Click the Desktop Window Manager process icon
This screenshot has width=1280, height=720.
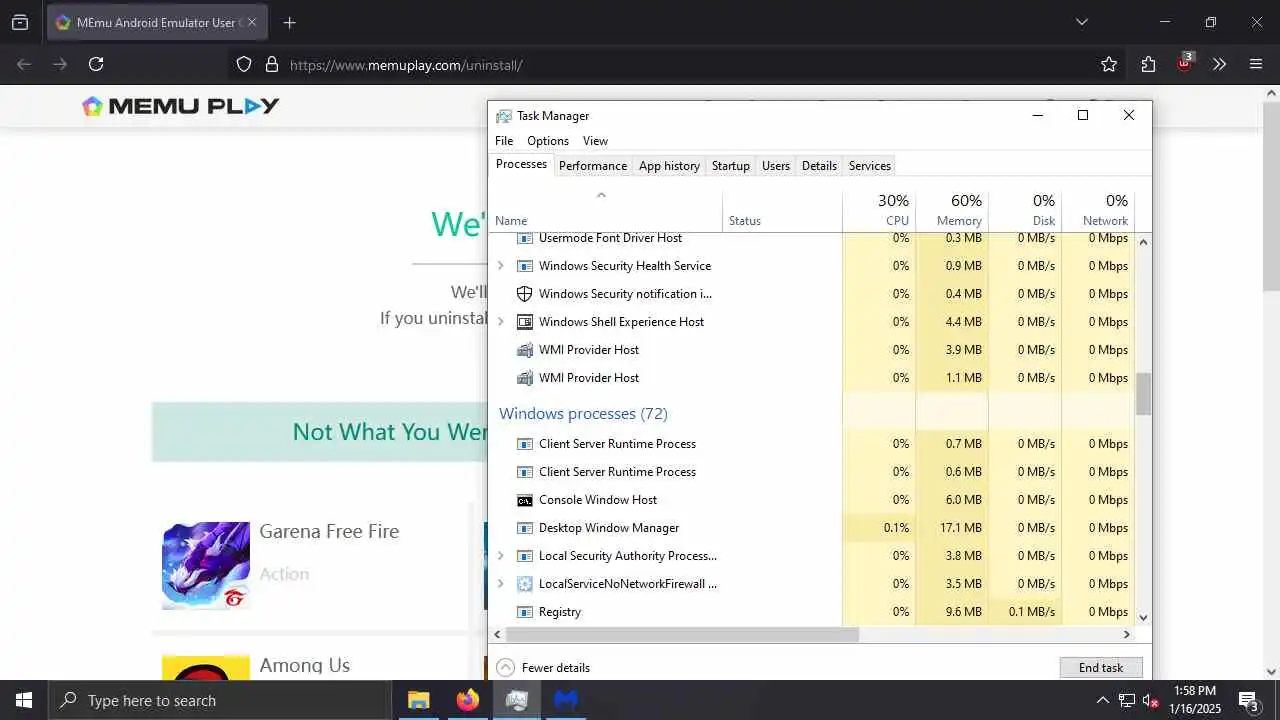point(524,528)
